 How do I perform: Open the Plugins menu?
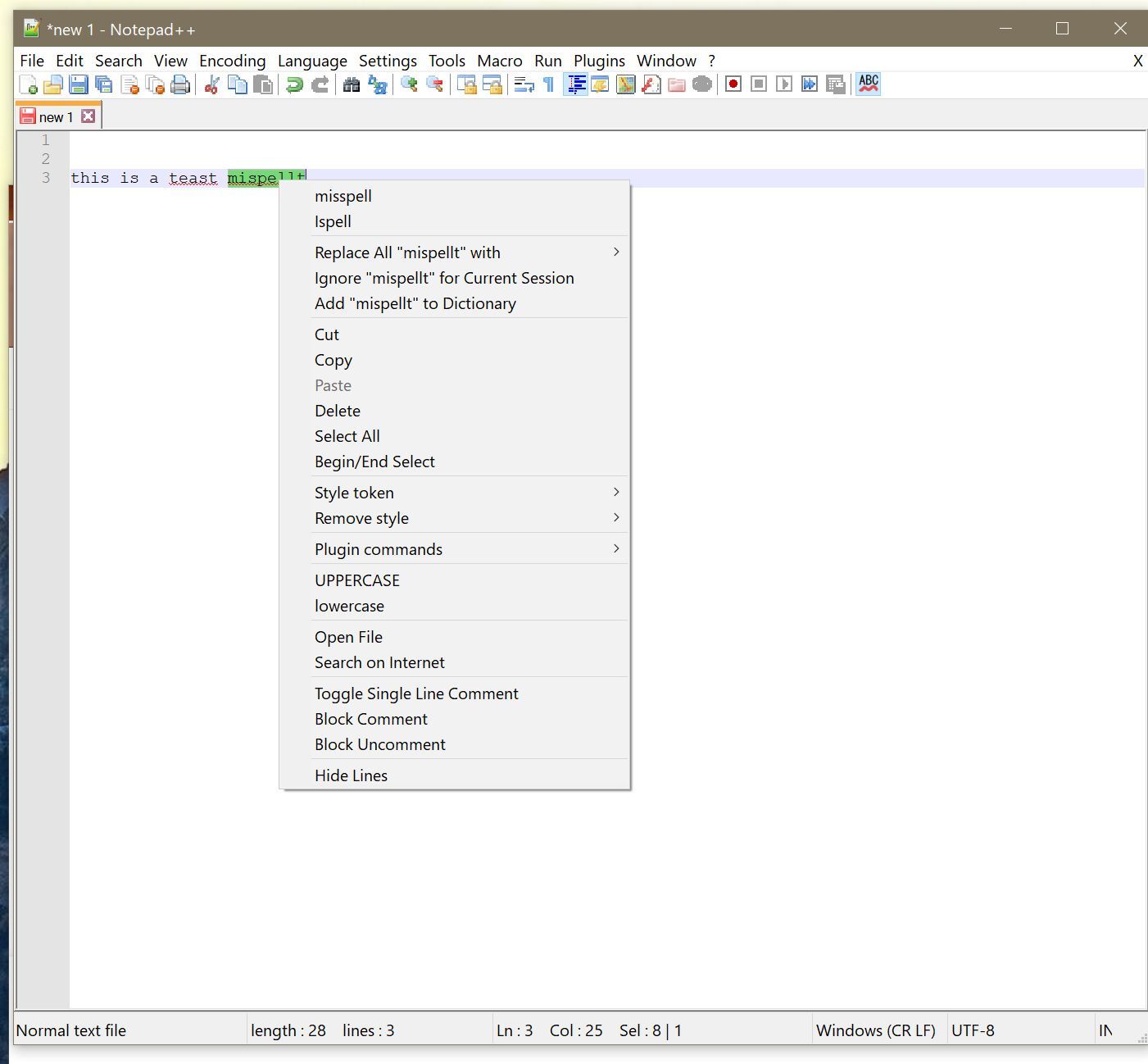tap(599, 61)
